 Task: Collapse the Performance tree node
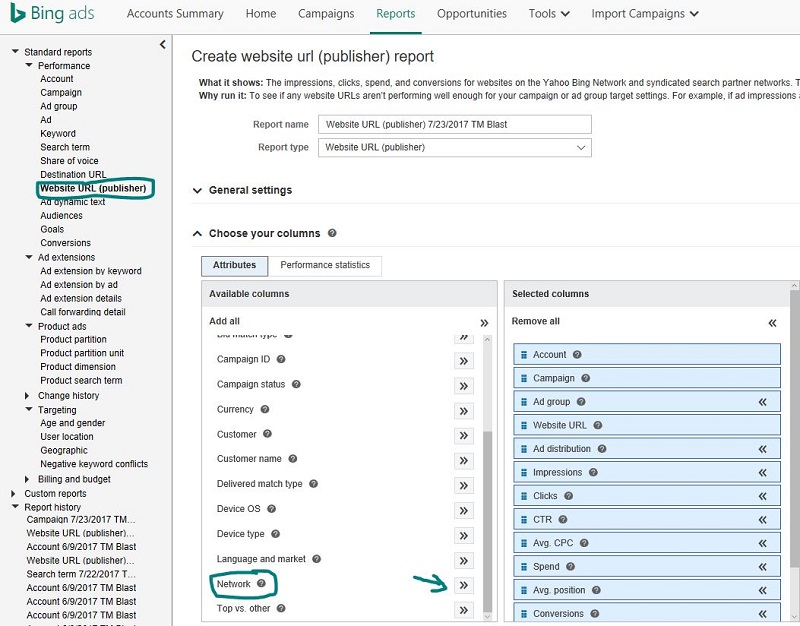(29, 65)
